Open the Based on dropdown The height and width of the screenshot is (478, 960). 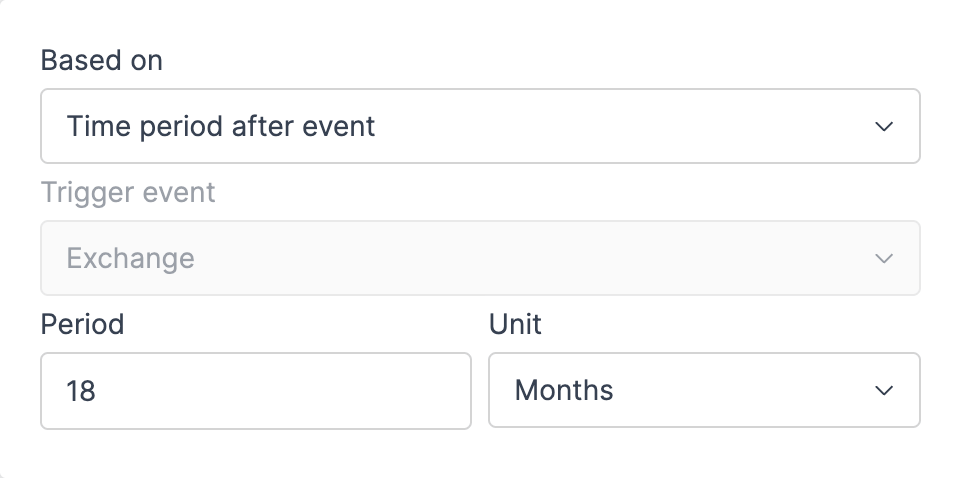coord(479,126)
